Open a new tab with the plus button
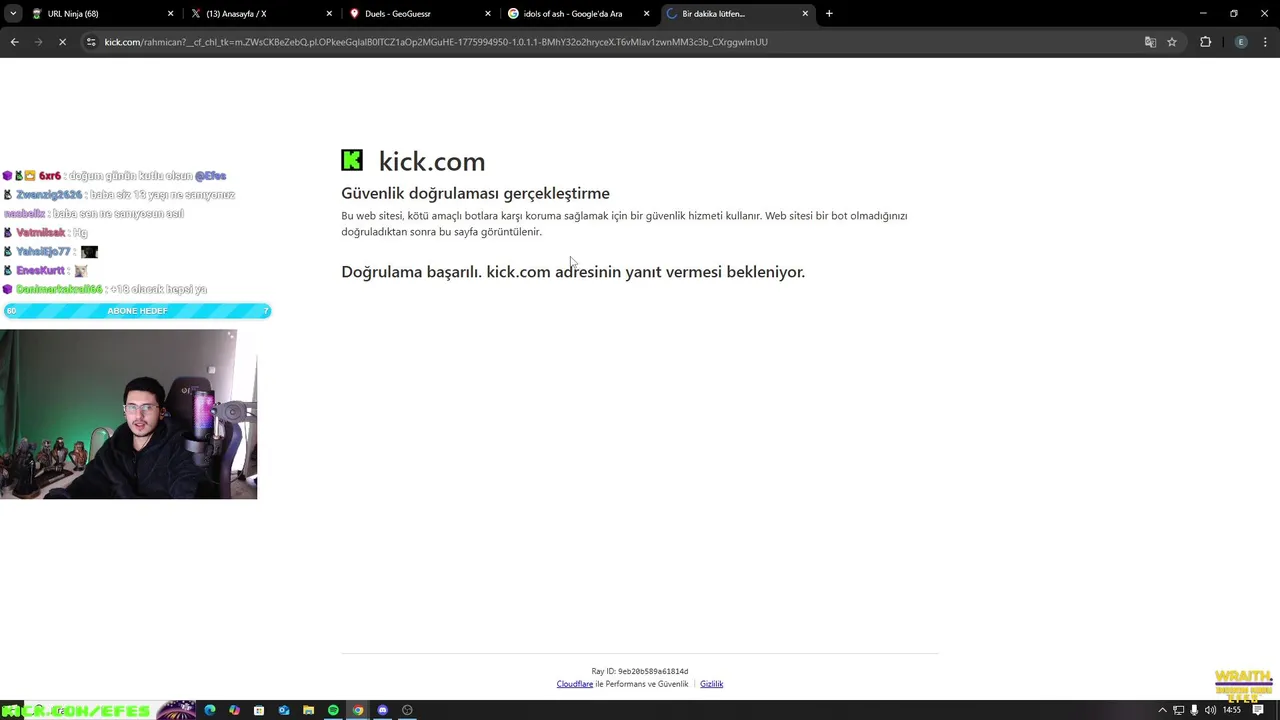 coord(829,14)
